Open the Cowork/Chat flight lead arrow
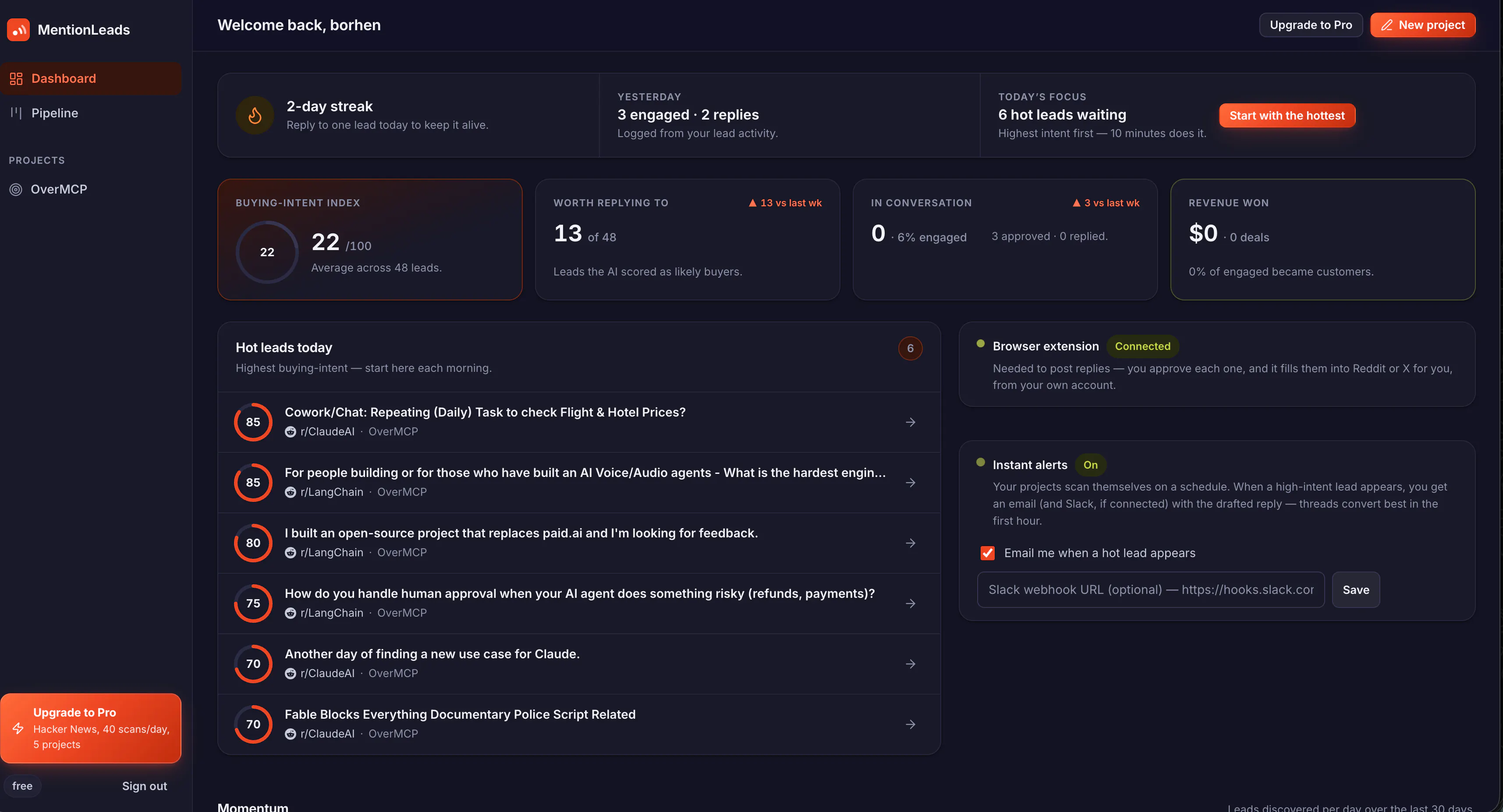Viewport: 1503px width, 812px height. 910,422
